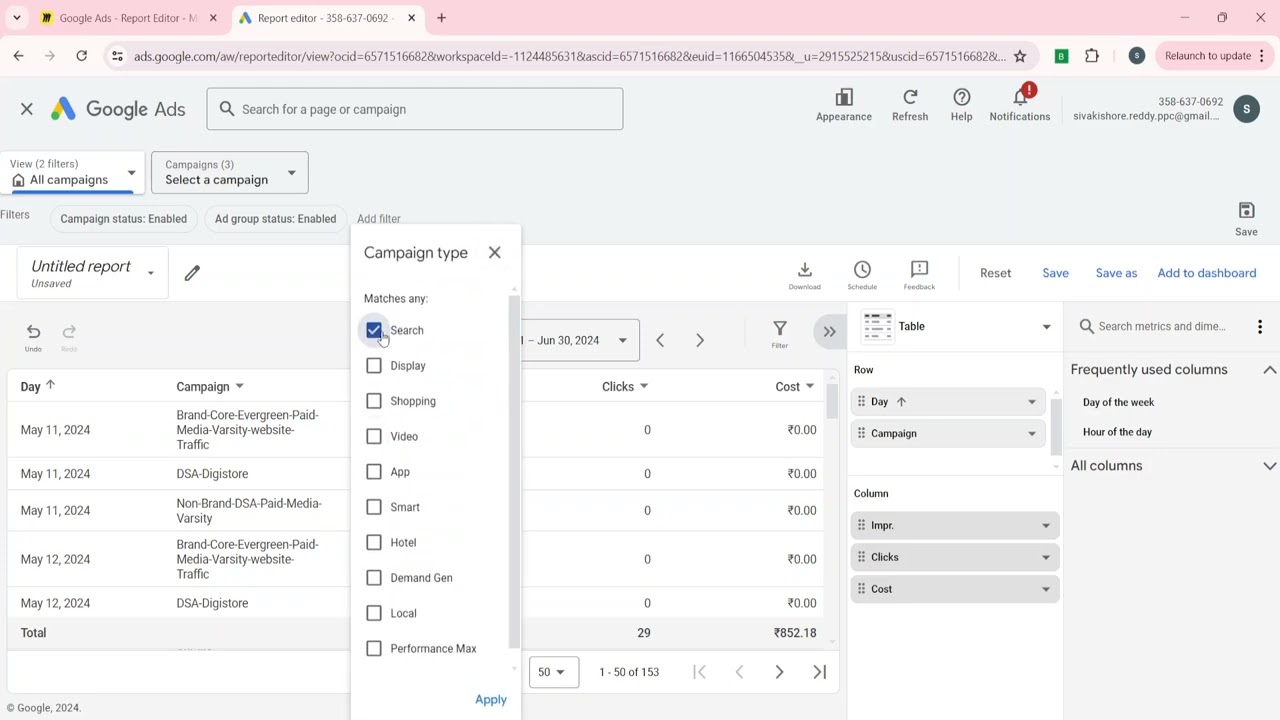Focus the Search for a page or campaign field
This screenshot has width=1280, height=720.
click(415, 109)
